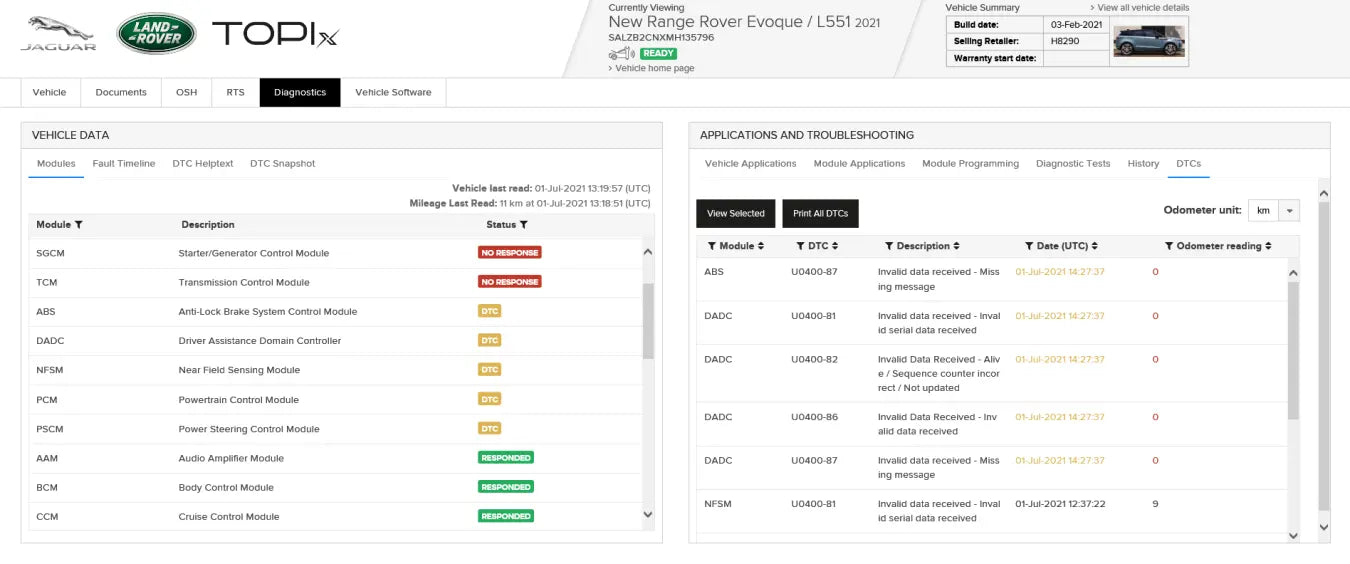Open the Vehicle home page link
This screenshot has height=564, width=1350.
(x=654, y=68)
